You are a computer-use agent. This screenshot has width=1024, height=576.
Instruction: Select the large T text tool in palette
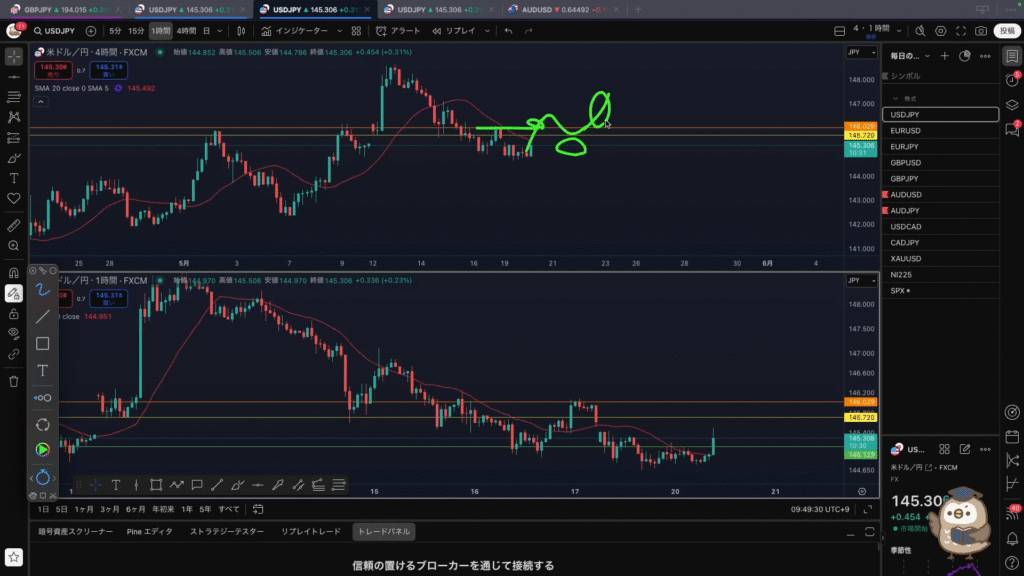(x=42, y=371)
